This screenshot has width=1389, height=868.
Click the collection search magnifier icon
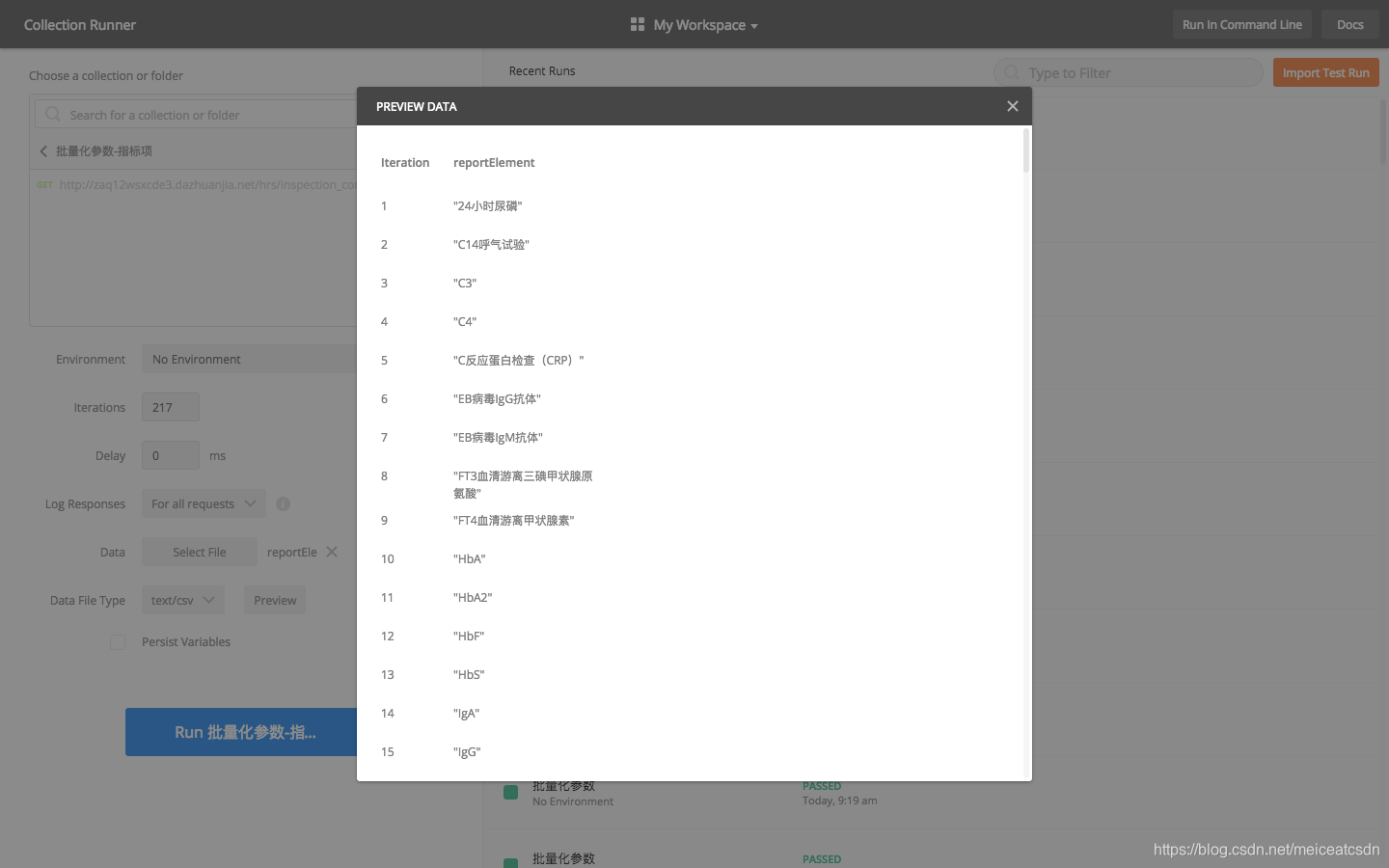[53, 114]
